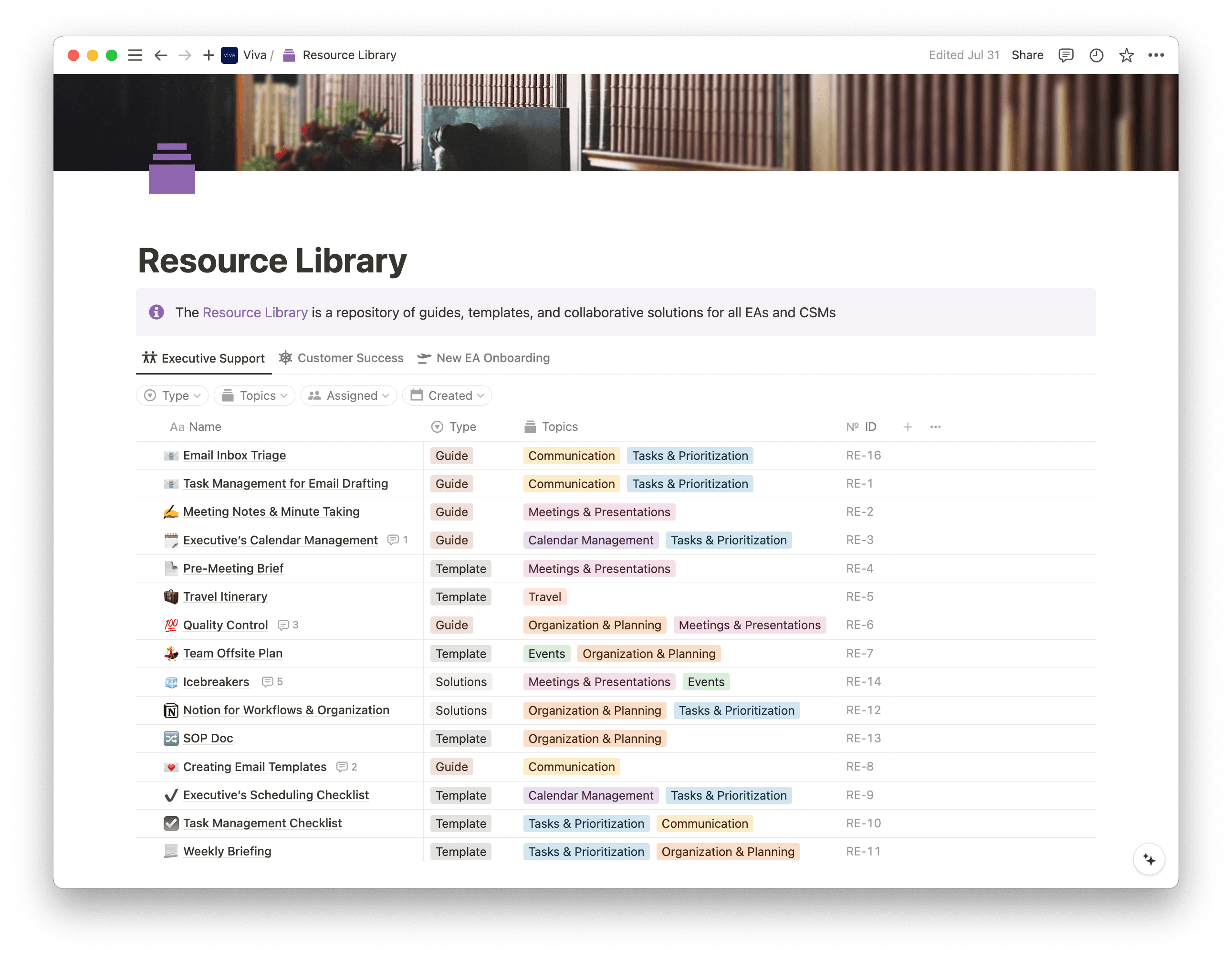Viewport: 1232px width, 959px height.
Task: Click the Notion AI sparkle icon
Action: [1149, 859]
